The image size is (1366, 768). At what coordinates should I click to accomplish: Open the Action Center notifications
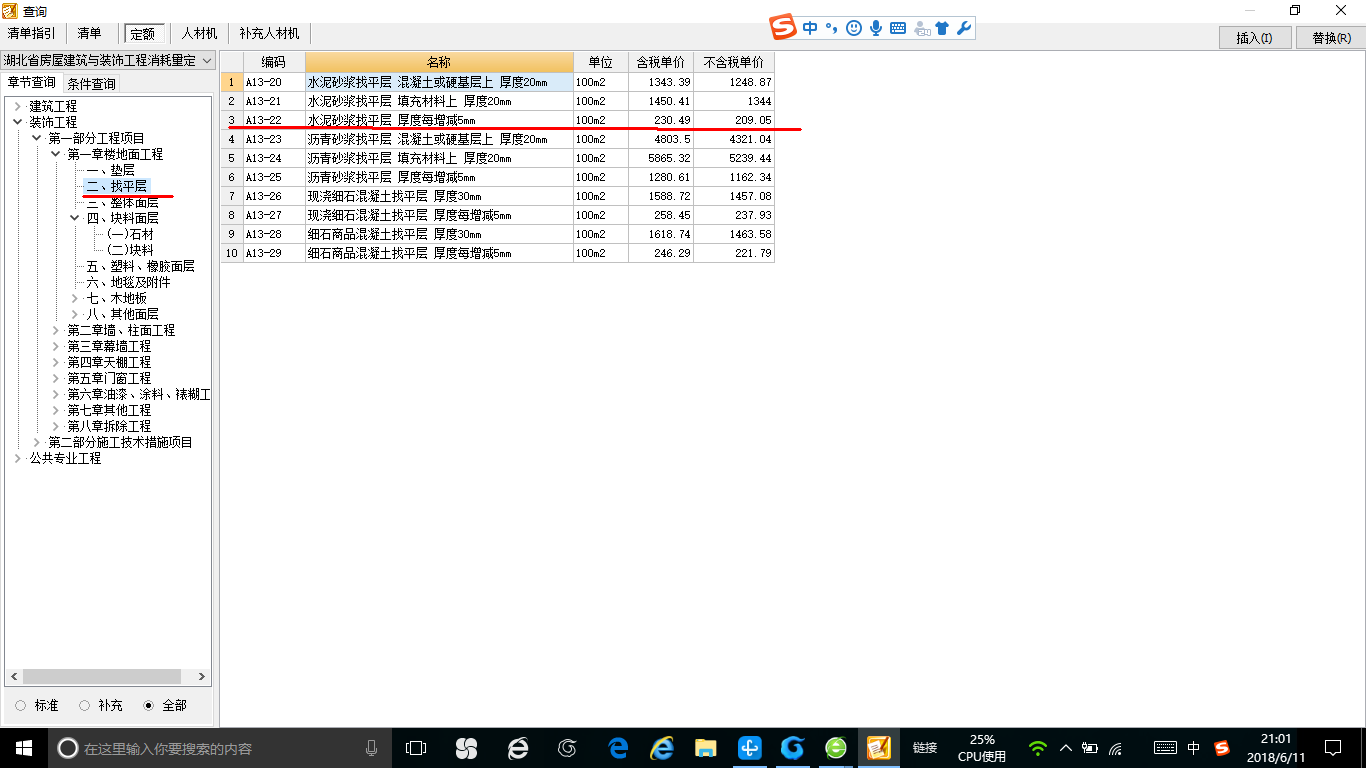click(x=1333, y=748)
